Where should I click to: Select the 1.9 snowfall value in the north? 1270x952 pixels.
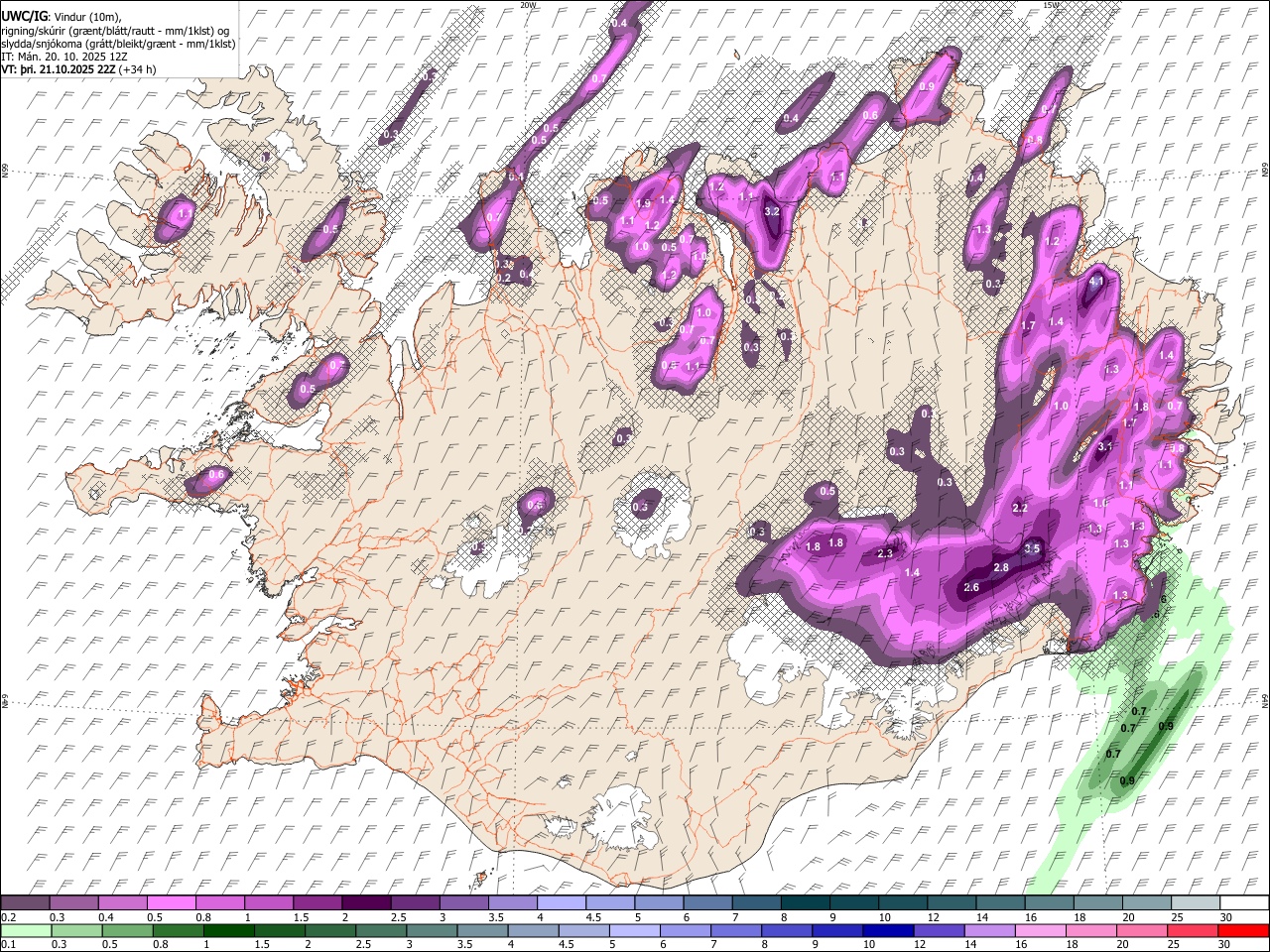[643, 203]
